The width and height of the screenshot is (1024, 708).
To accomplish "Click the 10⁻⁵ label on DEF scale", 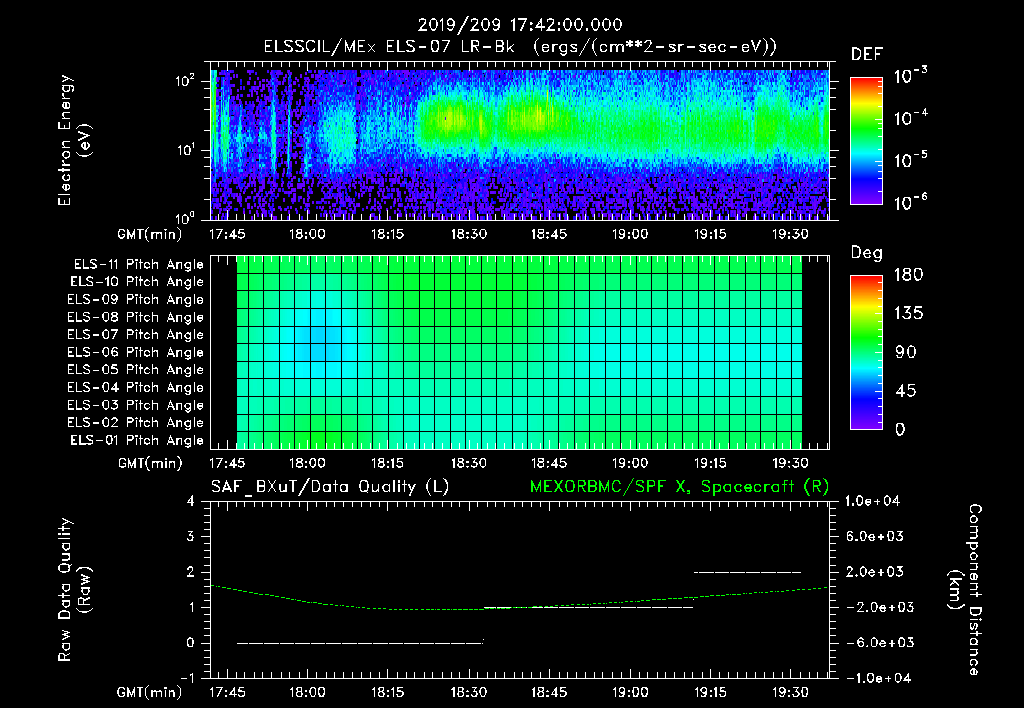I will click(x=910, y=159).
